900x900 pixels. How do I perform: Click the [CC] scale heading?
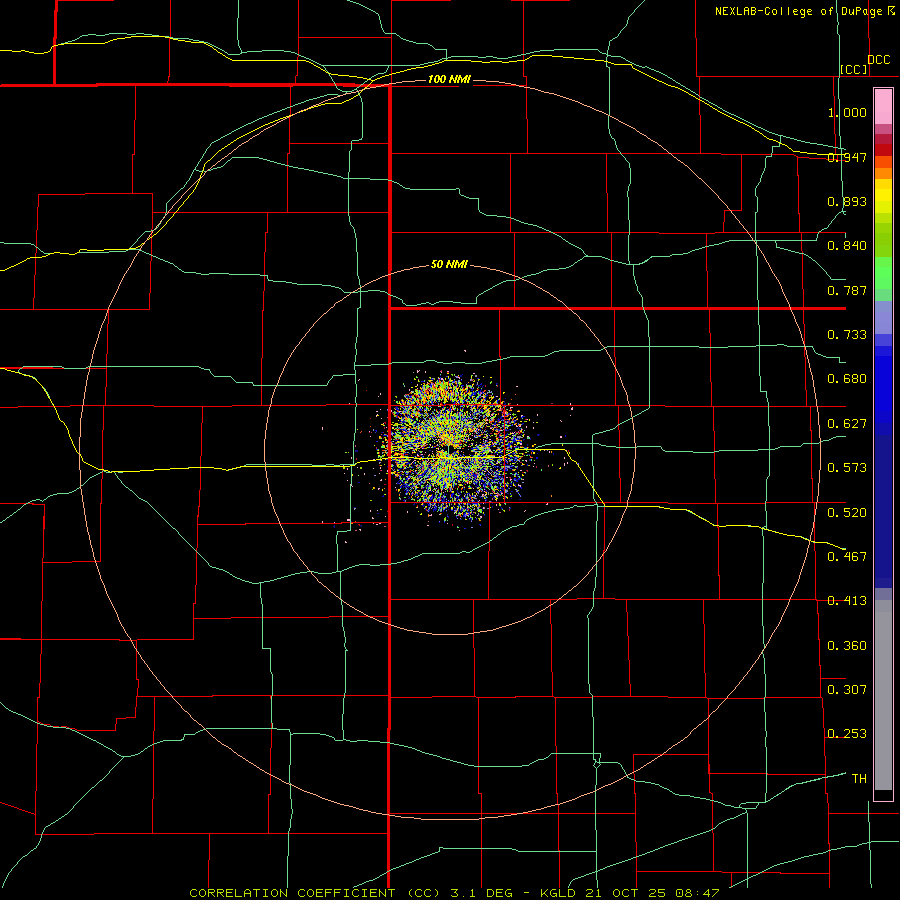point(854,69)
